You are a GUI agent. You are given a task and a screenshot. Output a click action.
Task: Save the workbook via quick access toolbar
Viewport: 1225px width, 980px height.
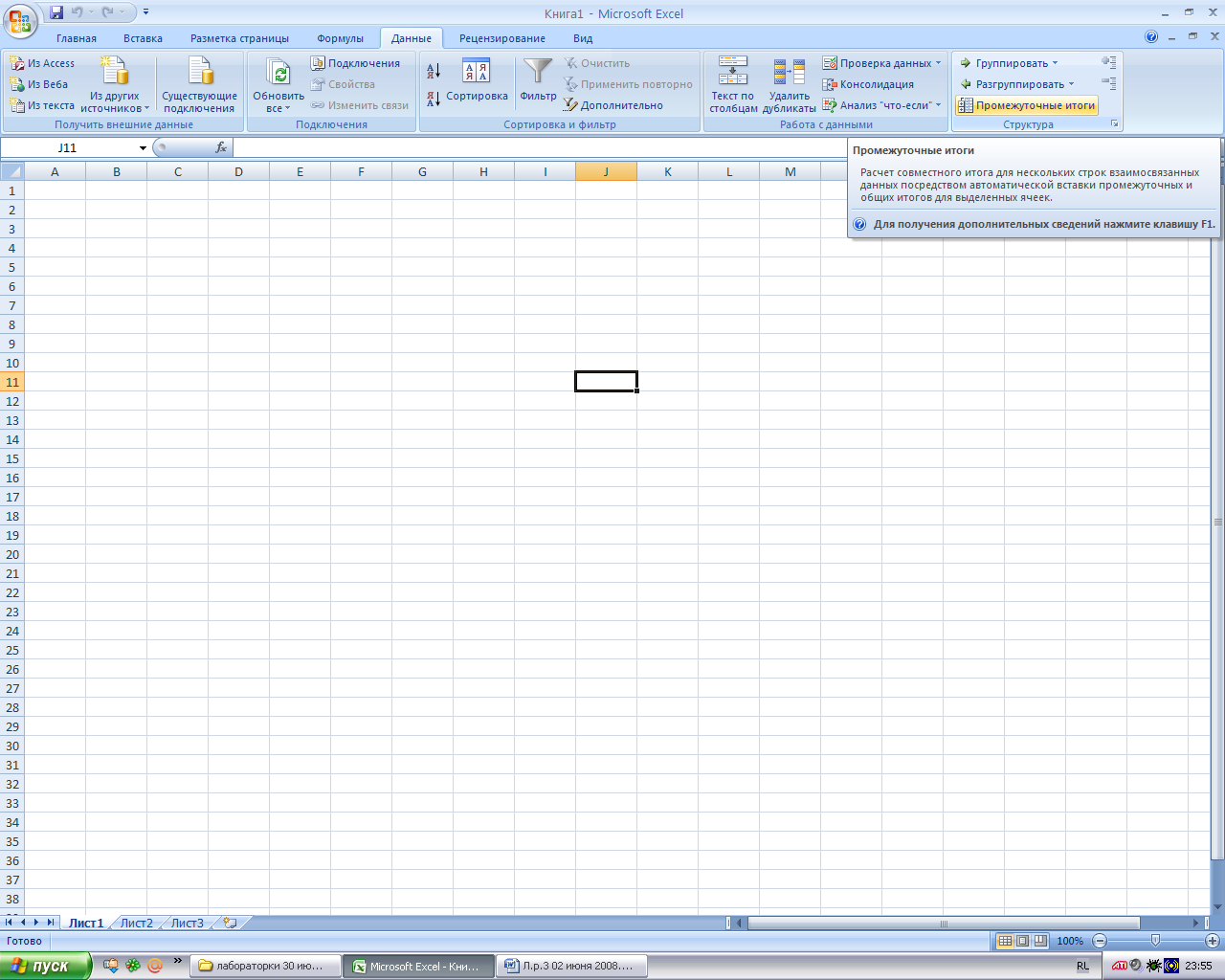56,12
